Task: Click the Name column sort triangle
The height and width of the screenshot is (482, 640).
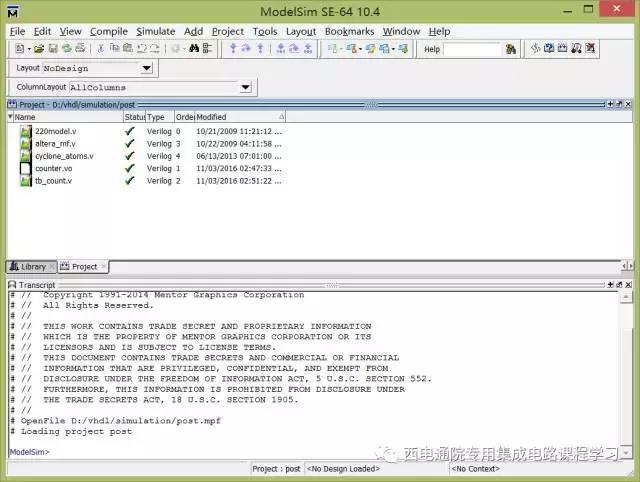Action: tap(10, 117)
